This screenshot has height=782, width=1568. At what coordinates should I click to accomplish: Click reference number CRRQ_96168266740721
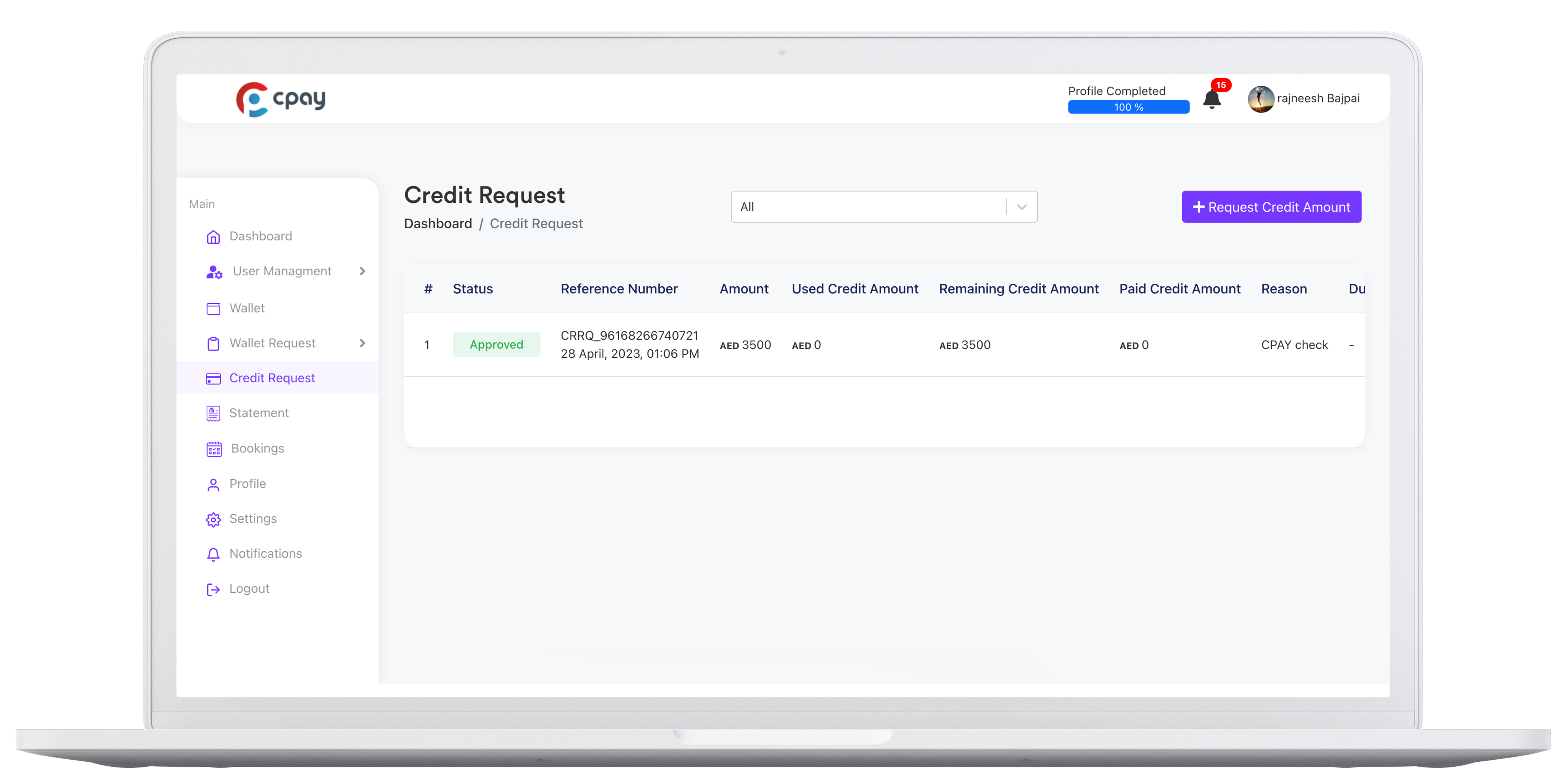tap(629, 336)
